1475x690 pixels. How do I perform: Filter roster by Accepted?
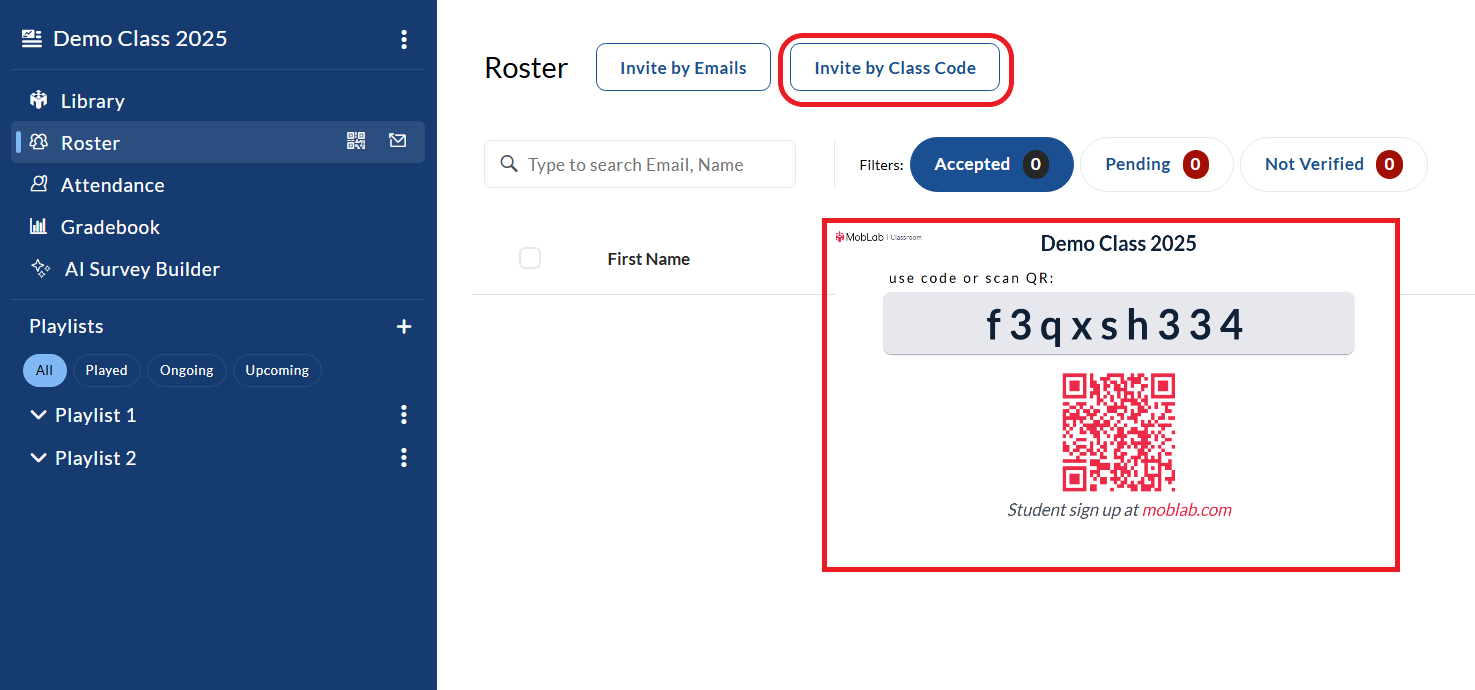(x=992, y=164)
